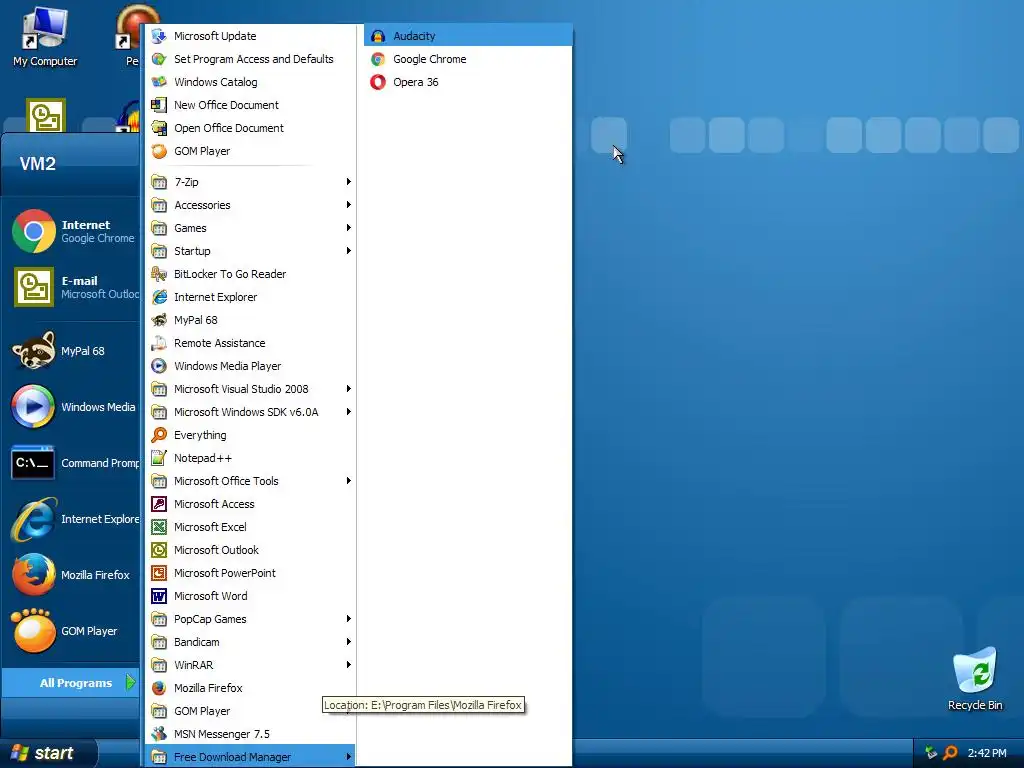Open Audacity from the submenu
1024x768 pixels.
(468, 36)
